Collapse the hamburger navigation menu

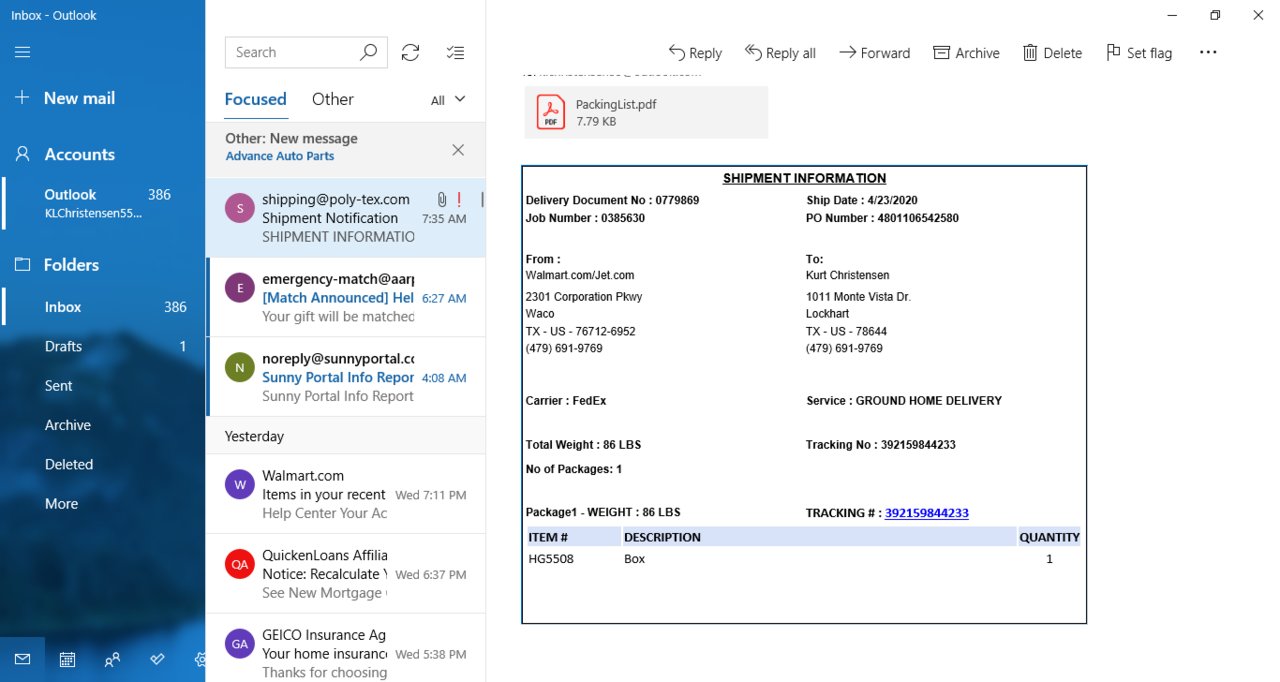pyautogui.click(x=22, y=52)
